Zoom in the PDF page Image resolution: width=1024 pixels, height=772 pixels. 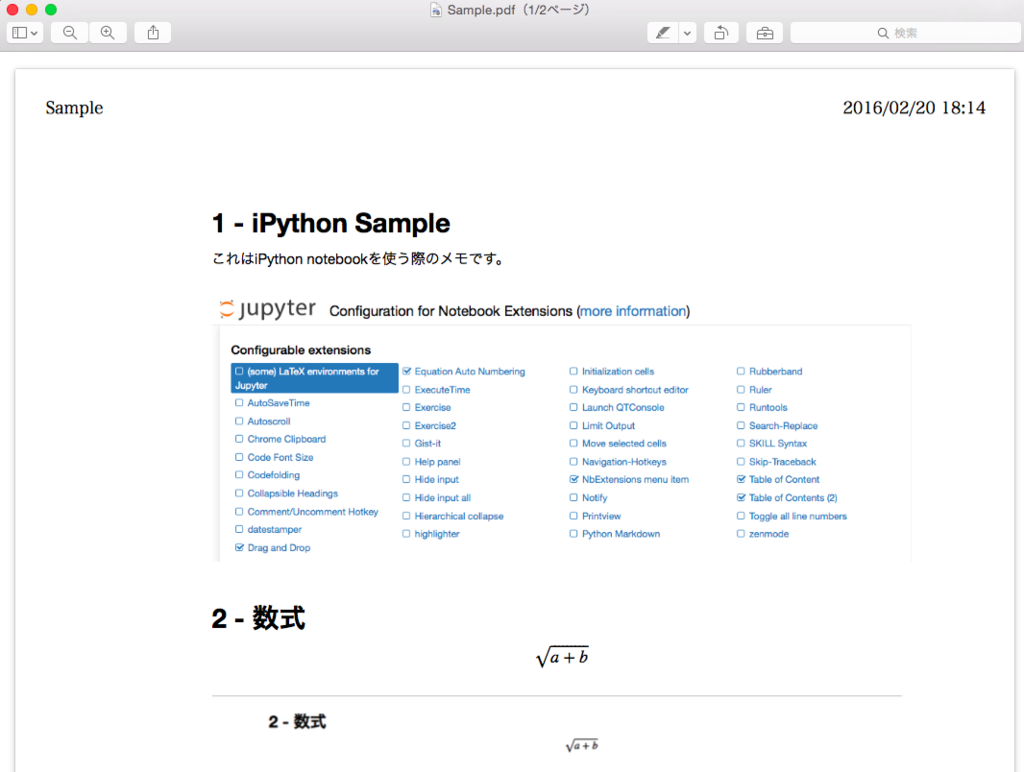click(108, 33)
